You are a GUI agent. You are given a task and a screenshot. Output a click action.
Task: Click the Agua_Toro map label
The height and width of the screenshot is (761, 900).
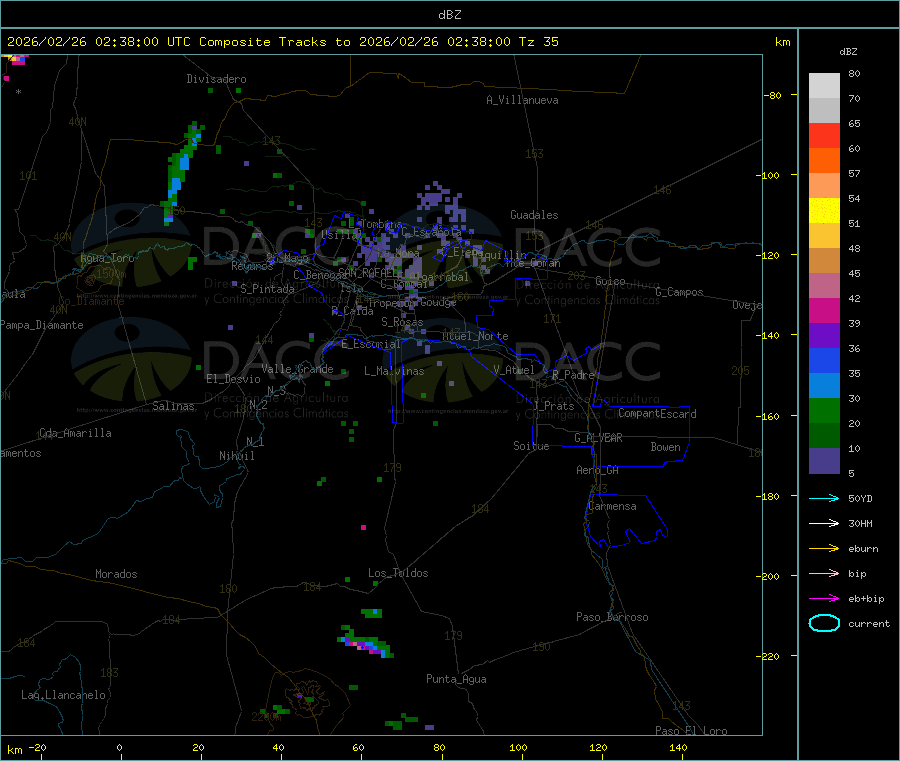[107, 258]
